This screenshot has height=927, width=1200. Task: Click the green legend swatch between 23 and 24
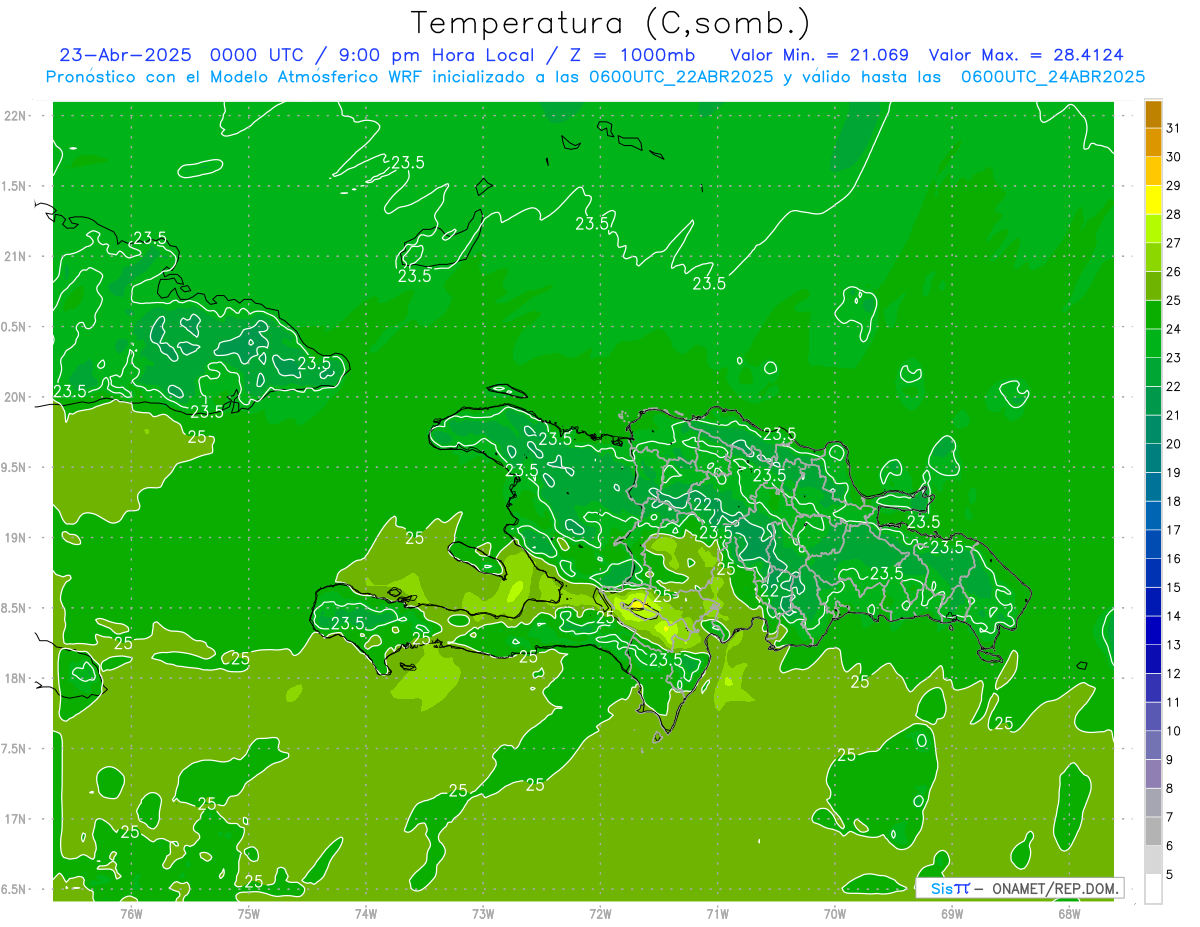[x=1153, y=343]
